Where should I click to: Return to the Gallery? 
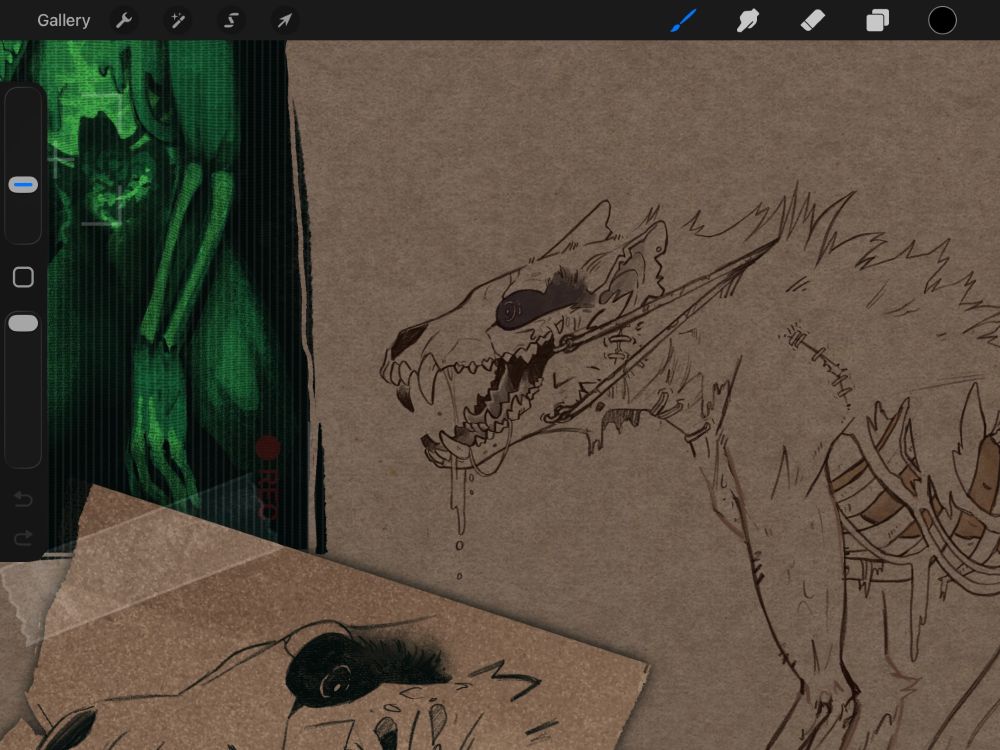click(x=63, y=20)
